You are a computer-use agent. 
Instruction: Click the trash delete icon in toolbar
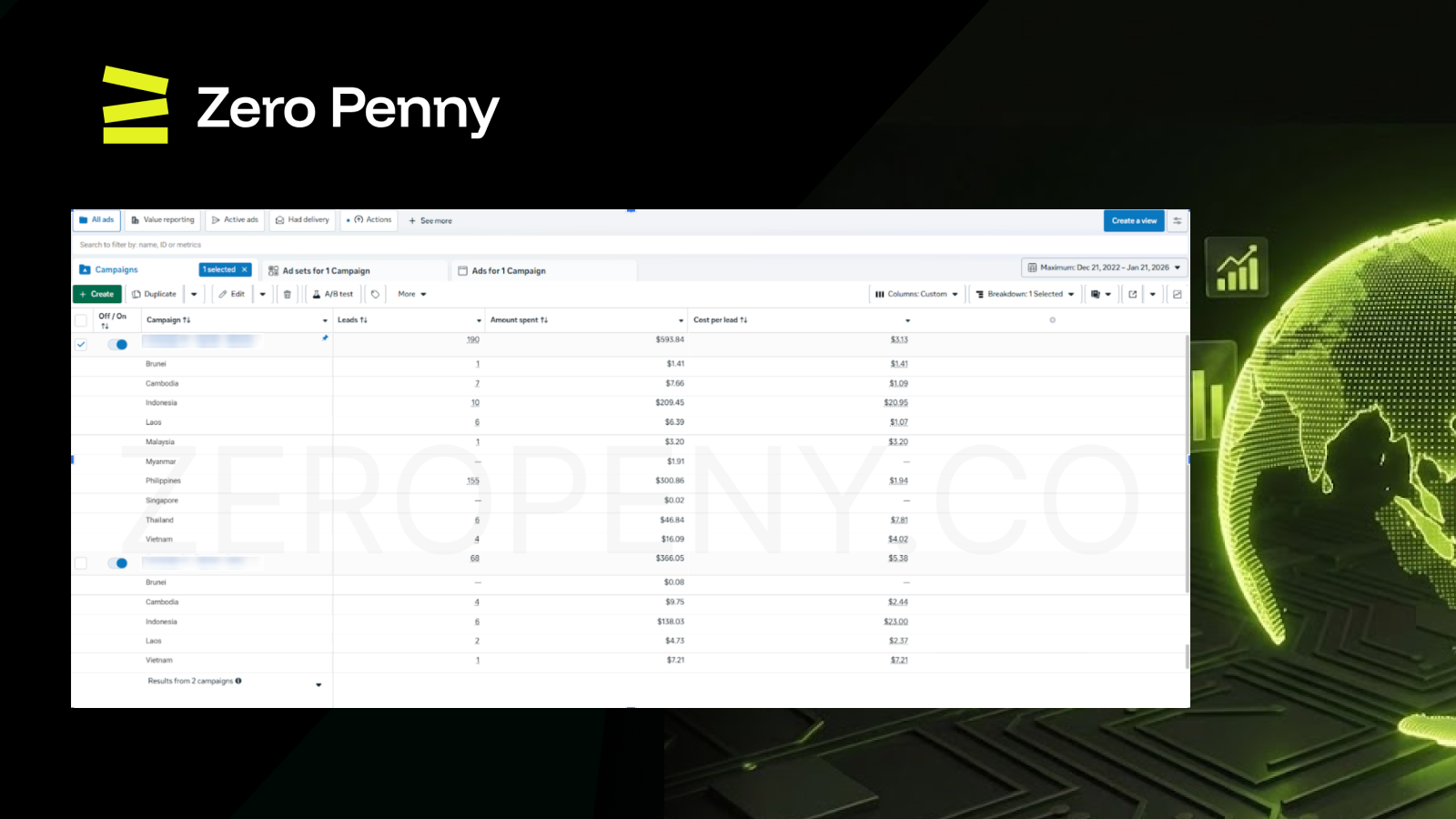[x=288, y=294]
